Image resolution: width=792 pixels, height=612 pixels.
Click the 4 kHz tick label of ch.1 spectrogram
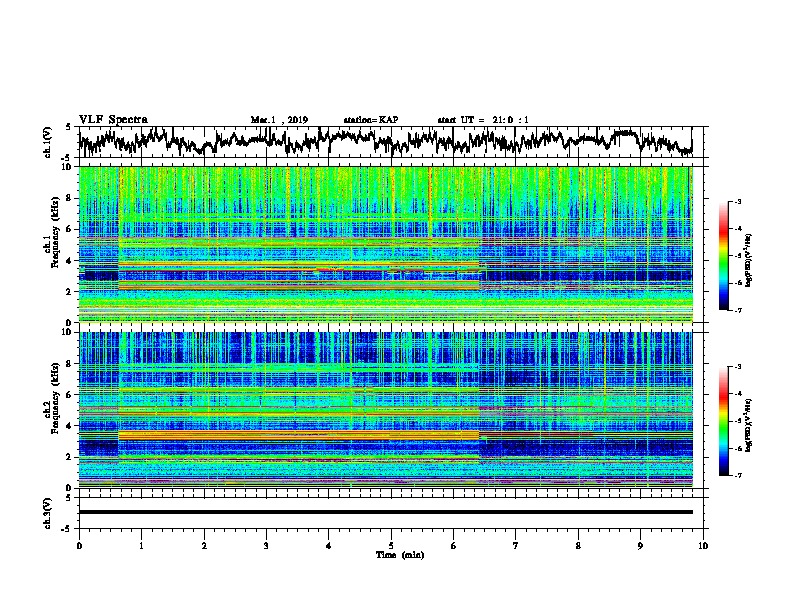tap(71, 261)
